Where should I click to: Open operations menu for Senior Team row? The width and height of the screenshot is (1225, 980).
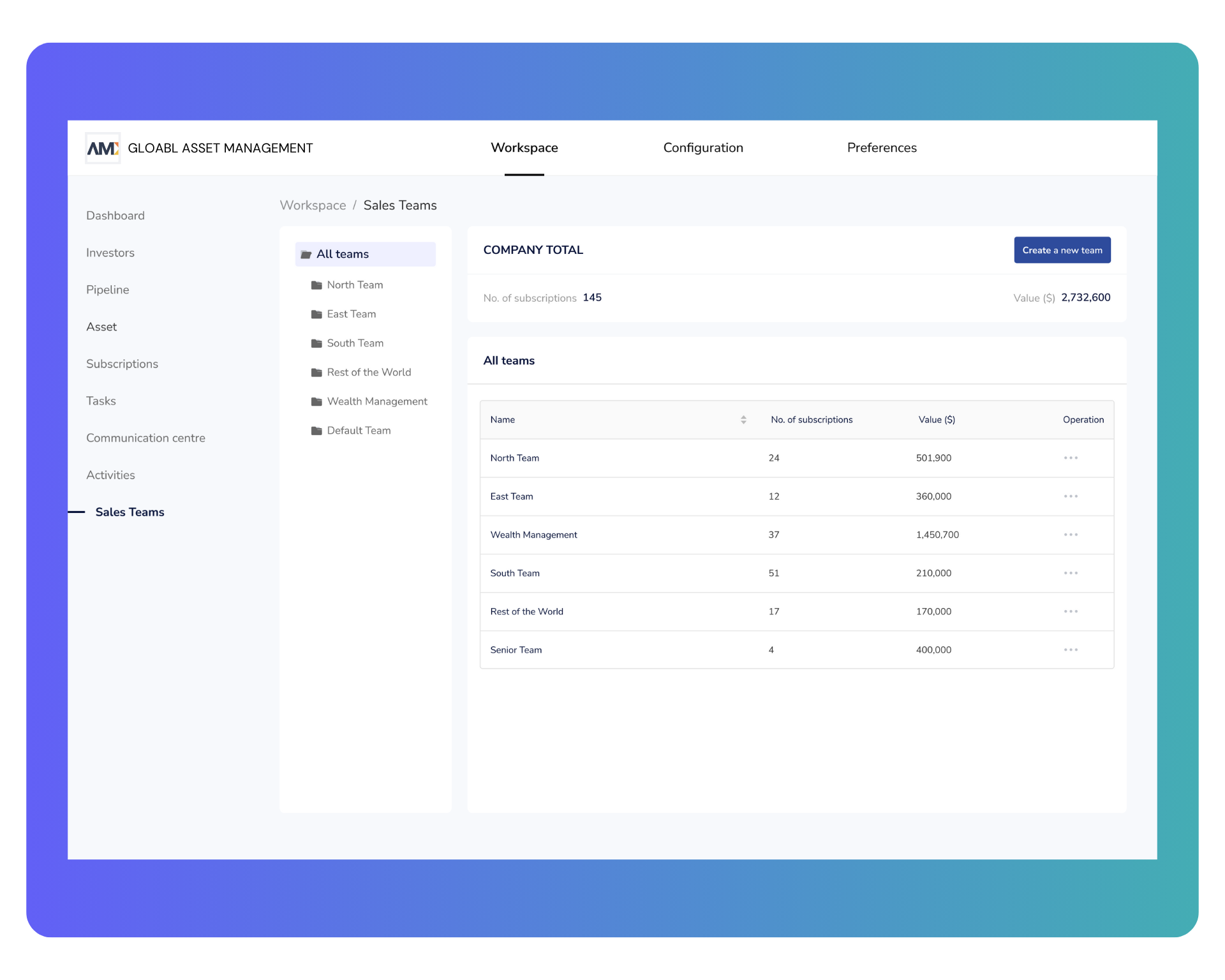pos(1071,650)
